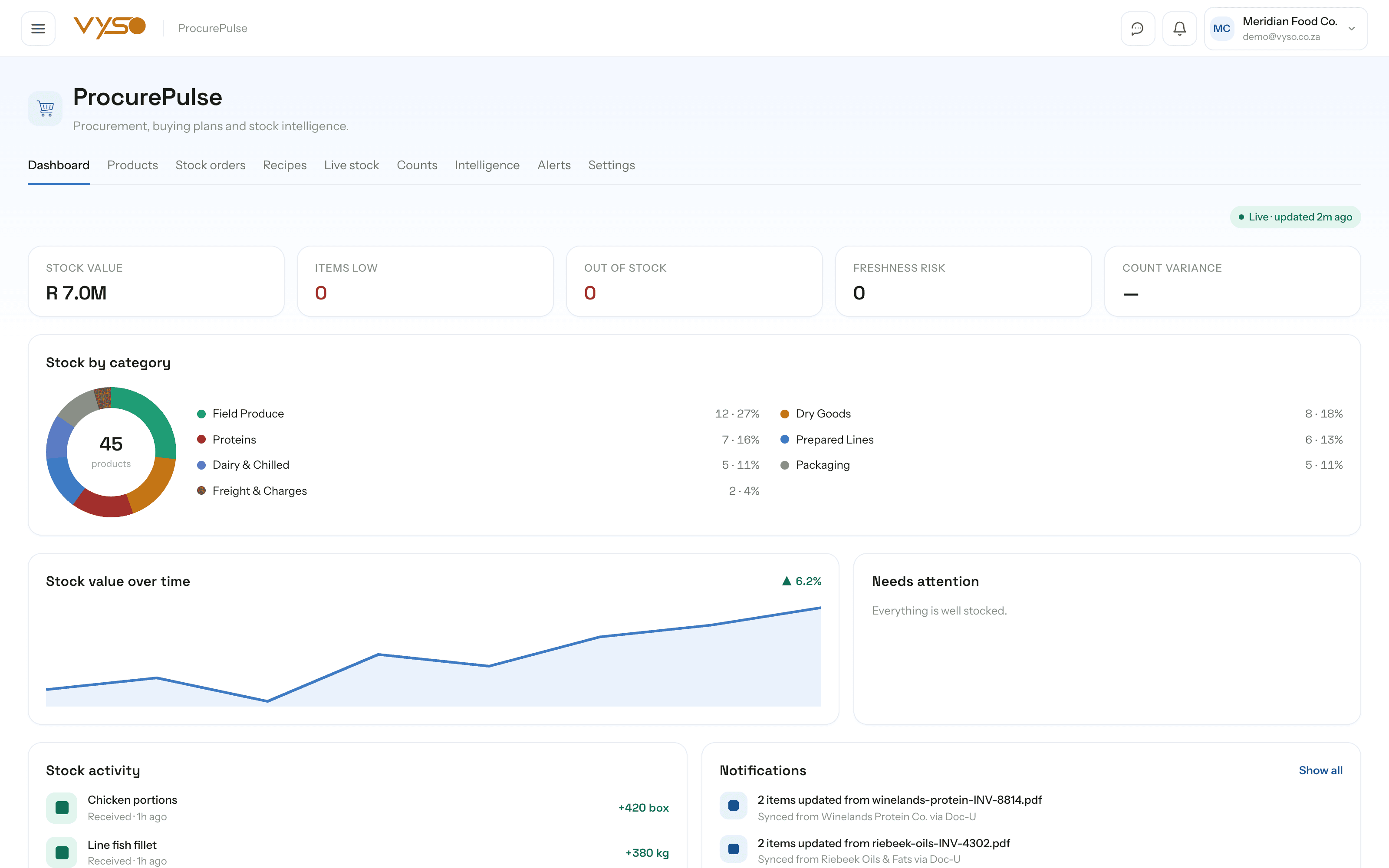Switch to the Counts tab
The height and width of the screenshot is (868, 1389).
[x=417, y=165]
